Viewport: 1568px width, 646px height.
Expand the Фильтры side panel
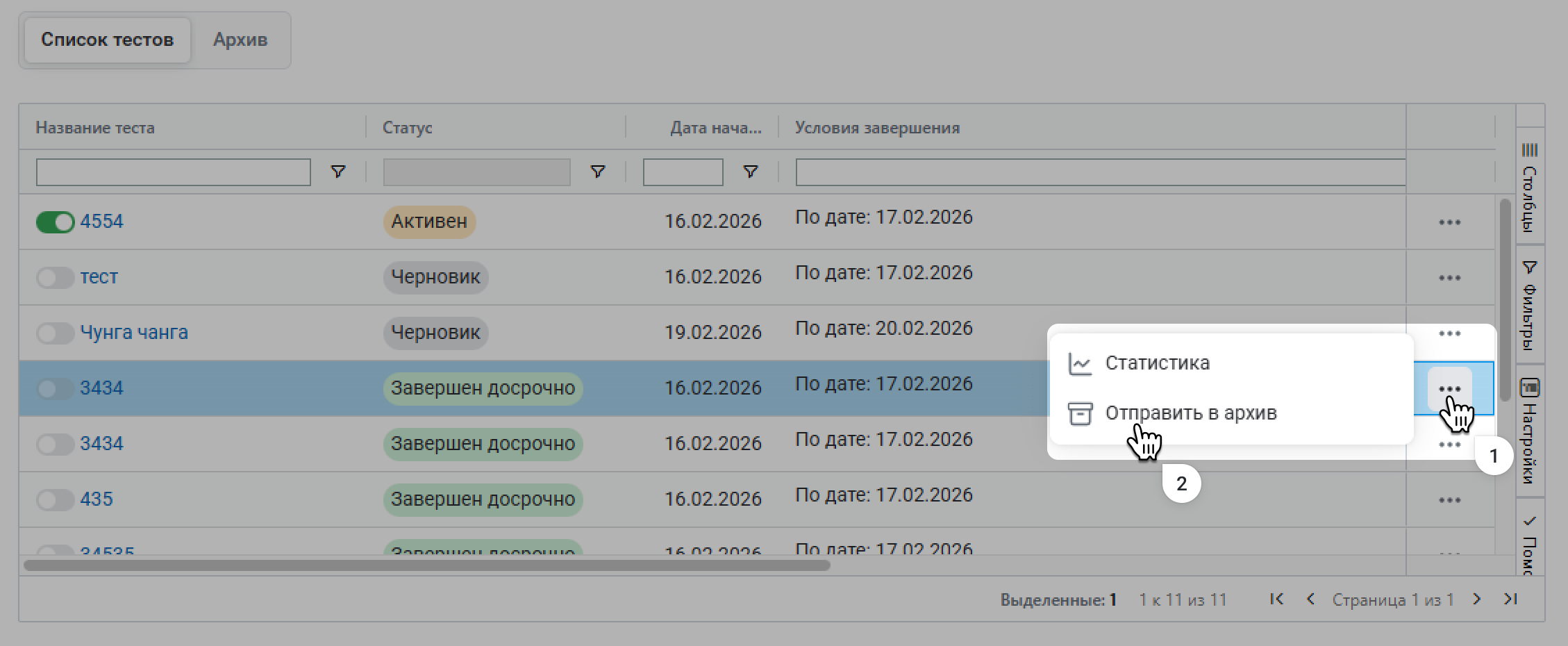[1530, 304]
